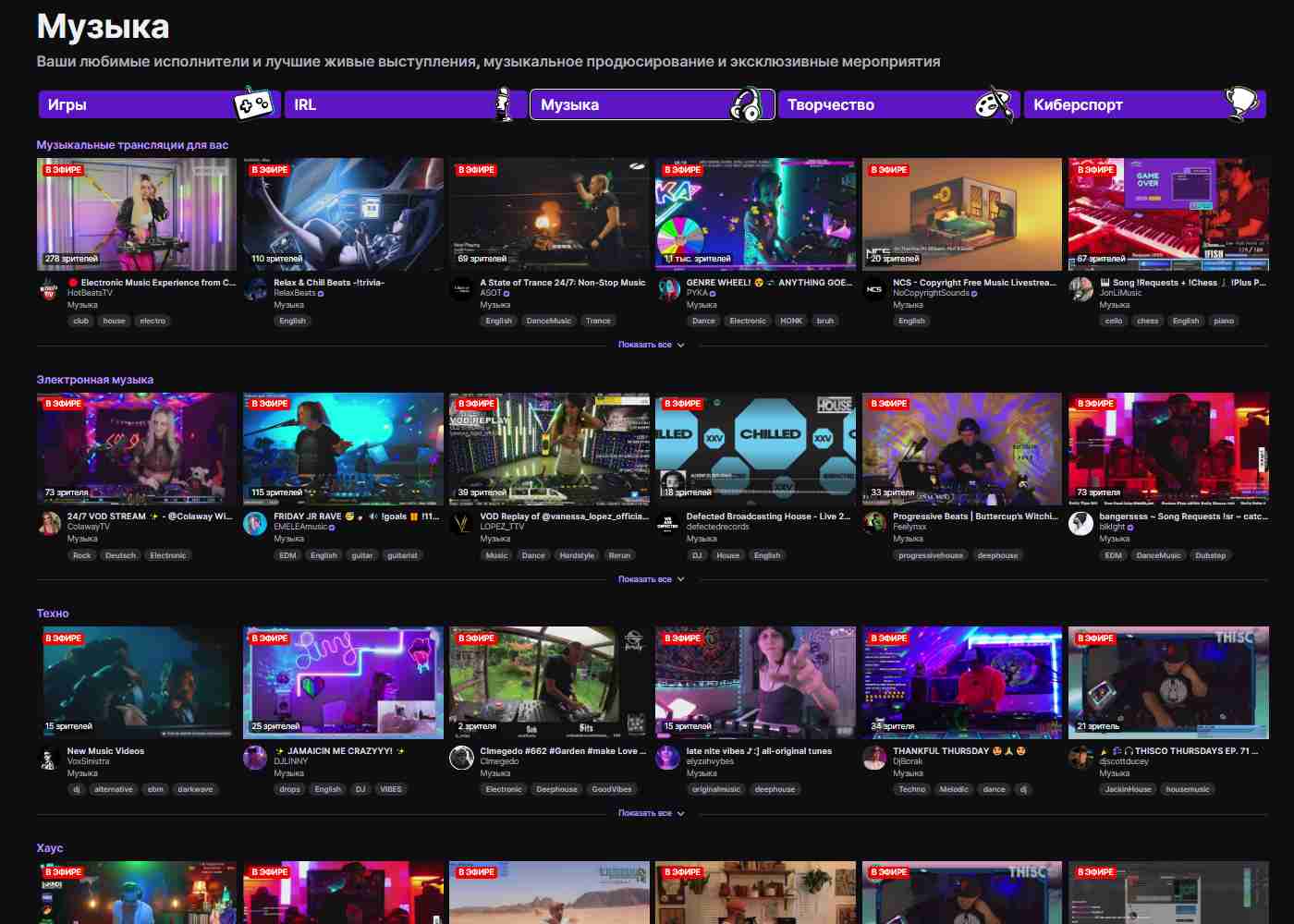Click the JackinHouse tag under djscottducey

[x=1128, y=789]
